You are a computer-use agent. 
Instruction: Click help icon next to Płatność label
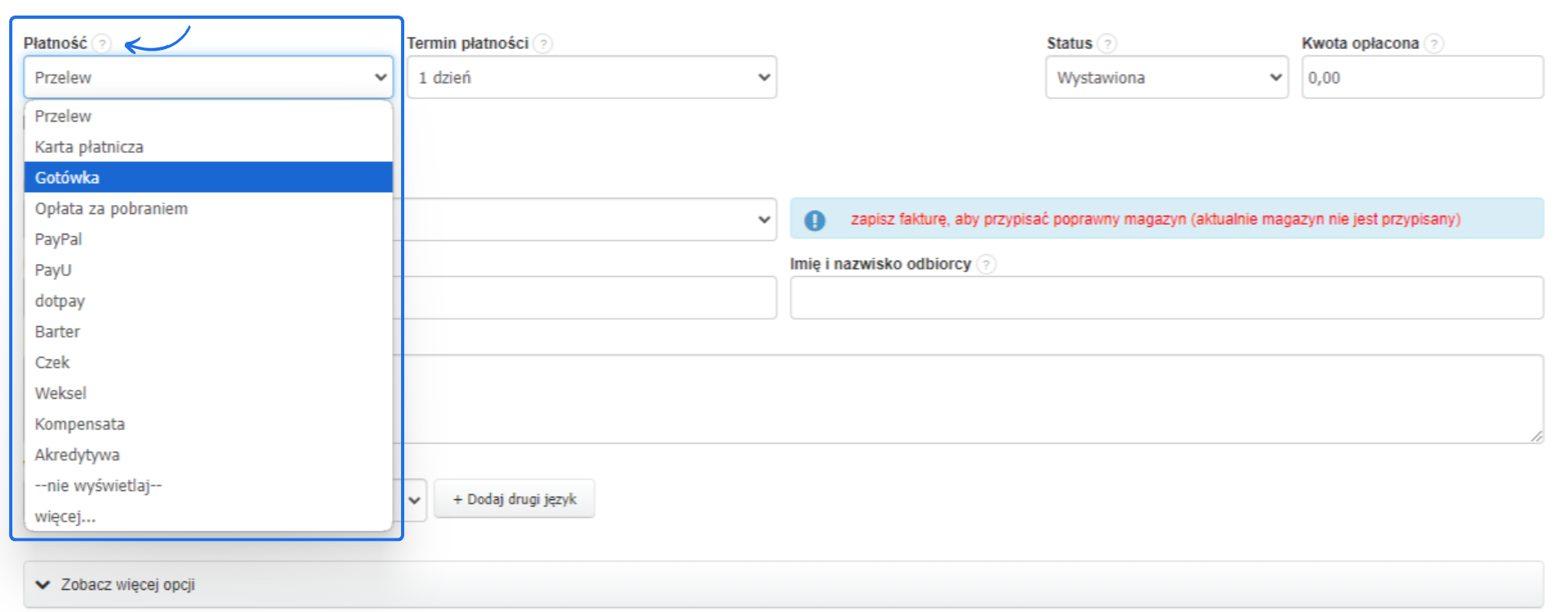click(101, 43)
